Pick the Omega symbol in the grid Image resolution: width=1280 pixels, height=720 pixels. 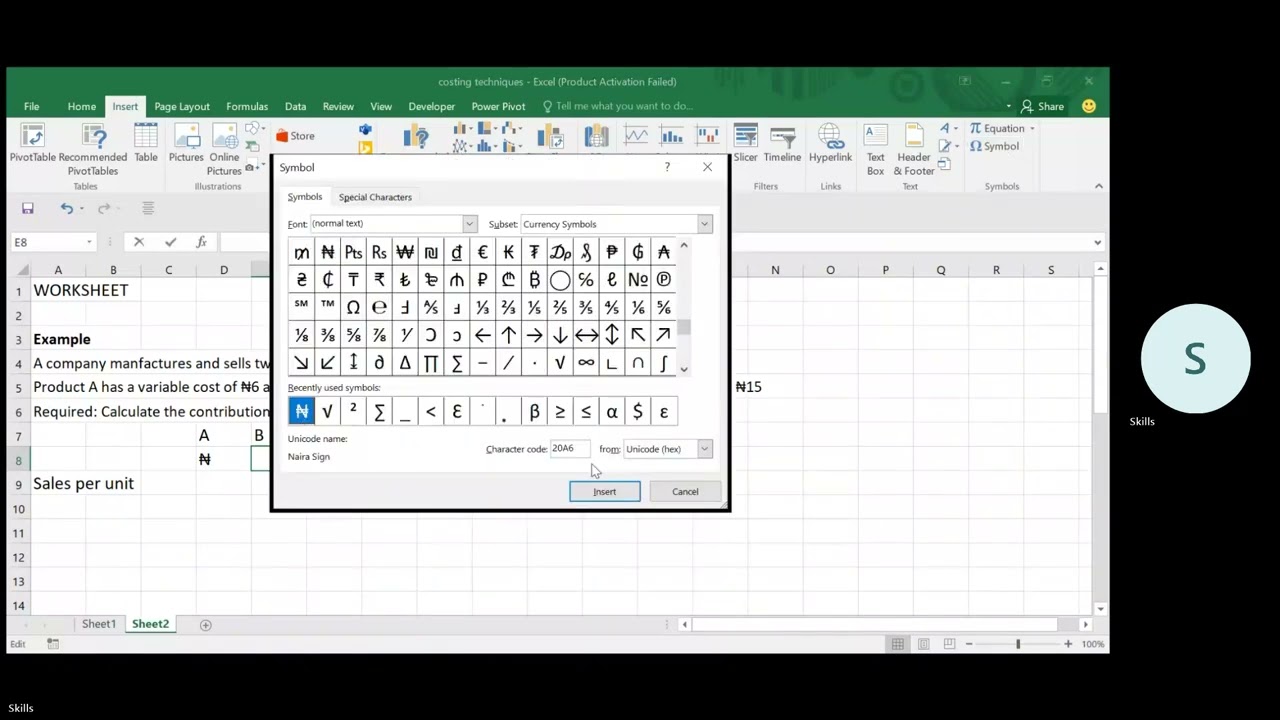pyautogui.click(x=353, y=308)
